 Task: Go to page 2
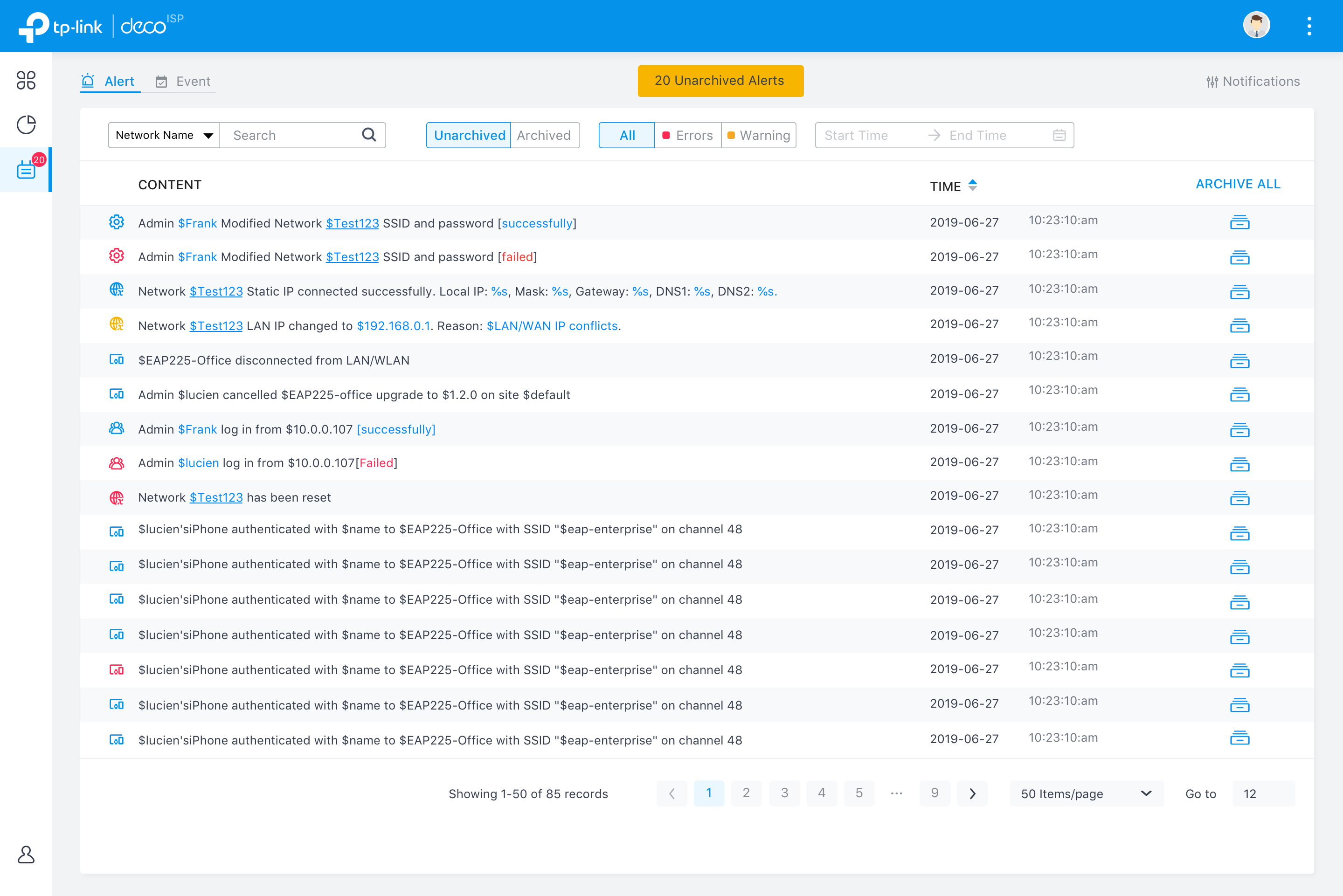point(746,793)
